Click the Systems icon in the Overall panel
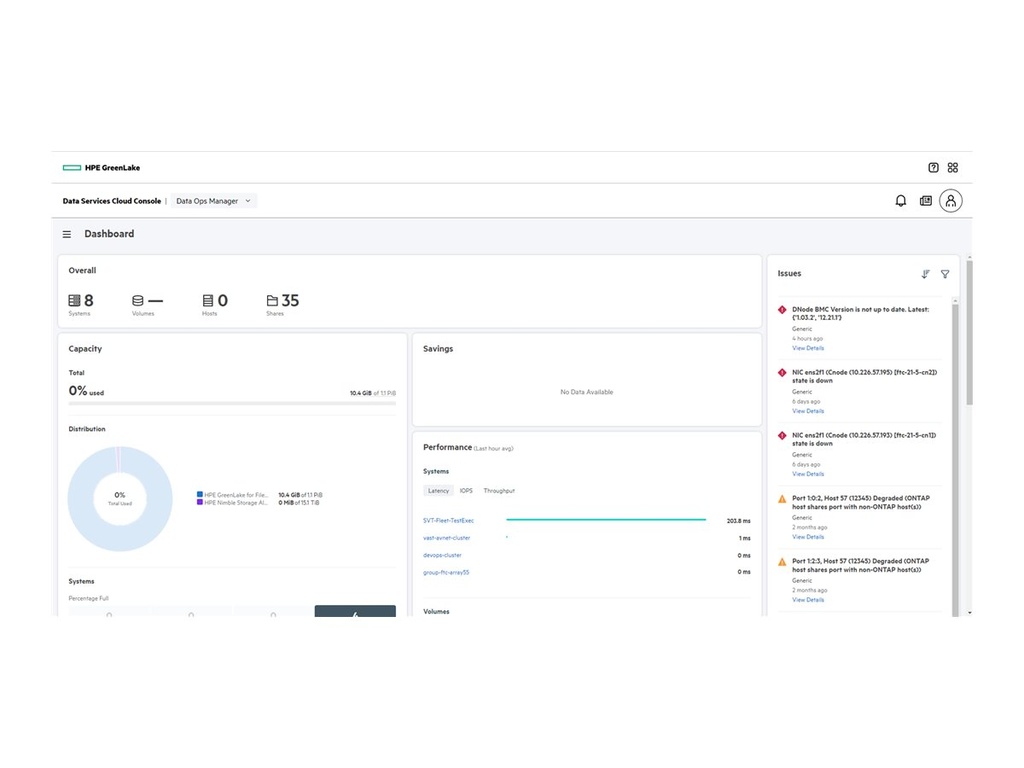1024x768 pixels. point(73,301)
